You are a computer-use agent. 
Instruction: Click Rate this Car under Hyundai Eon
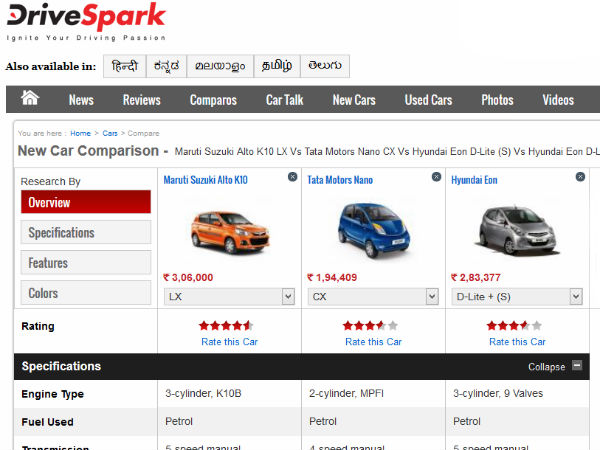(517, 342)
